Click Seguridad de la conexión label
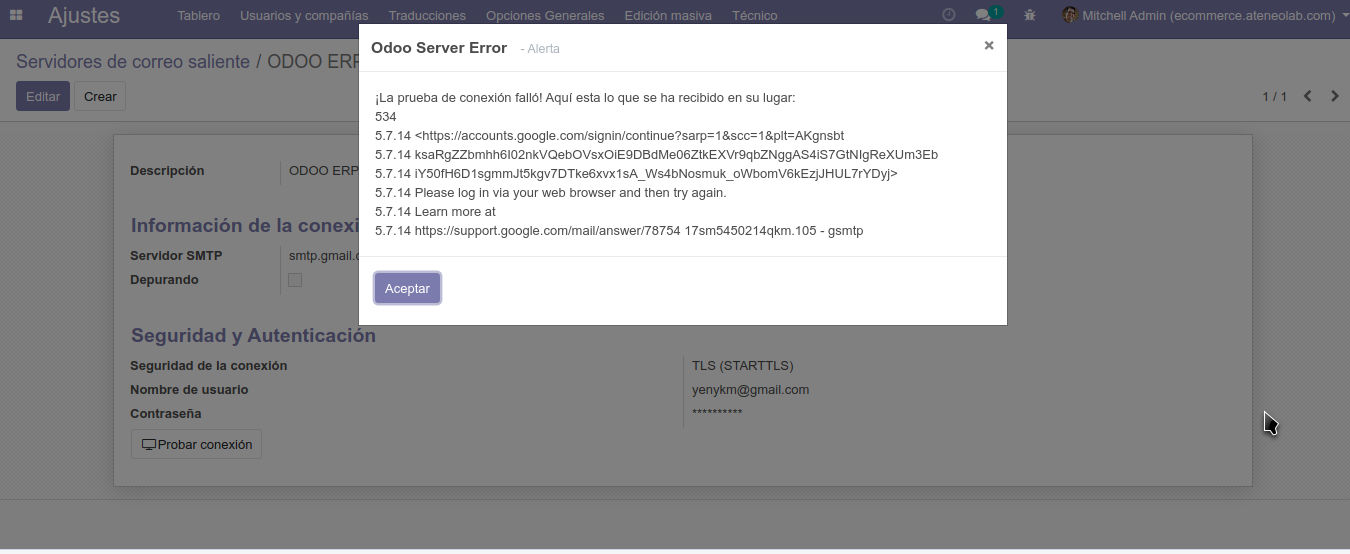 coord(208,366)
